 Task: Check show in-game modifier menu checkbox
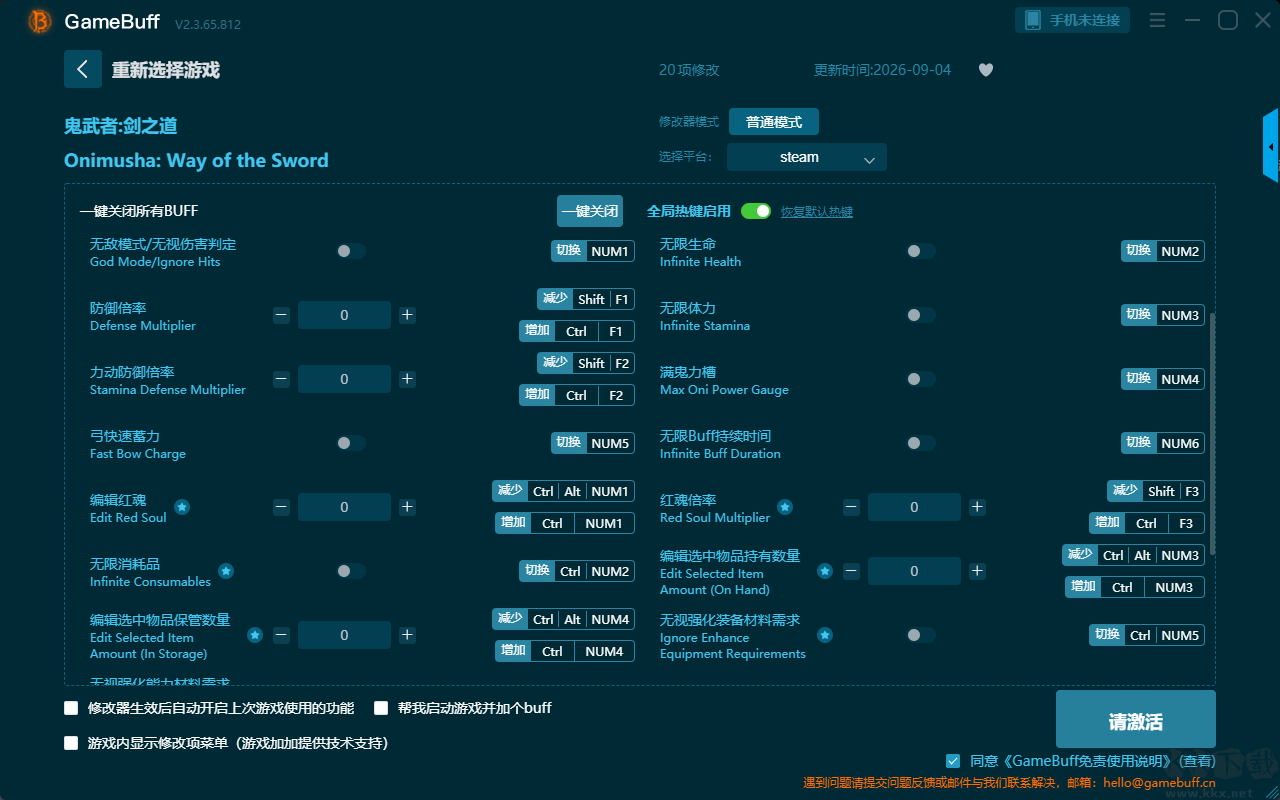(x=71, y=743)
